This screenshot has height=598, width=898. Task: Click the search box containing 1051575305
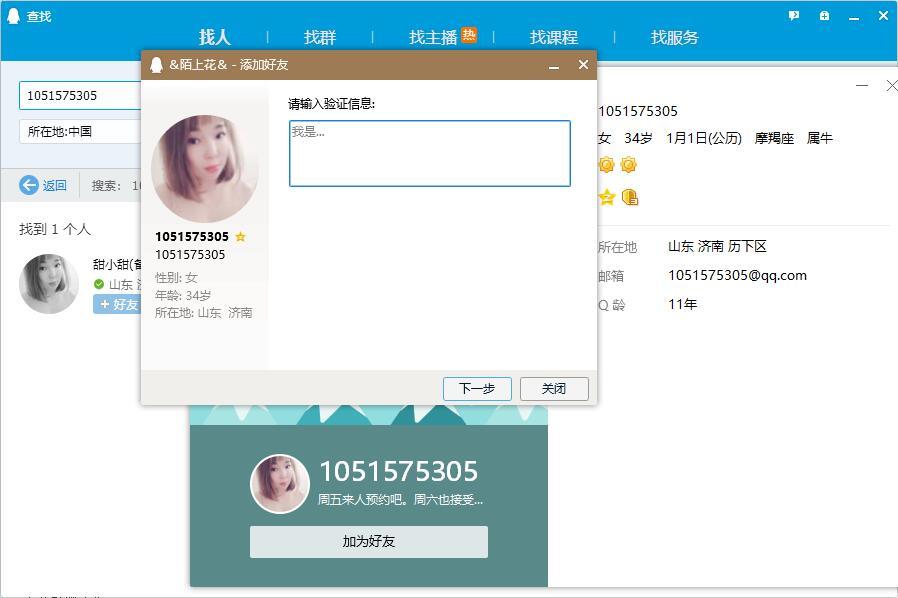tap(80, 95)
